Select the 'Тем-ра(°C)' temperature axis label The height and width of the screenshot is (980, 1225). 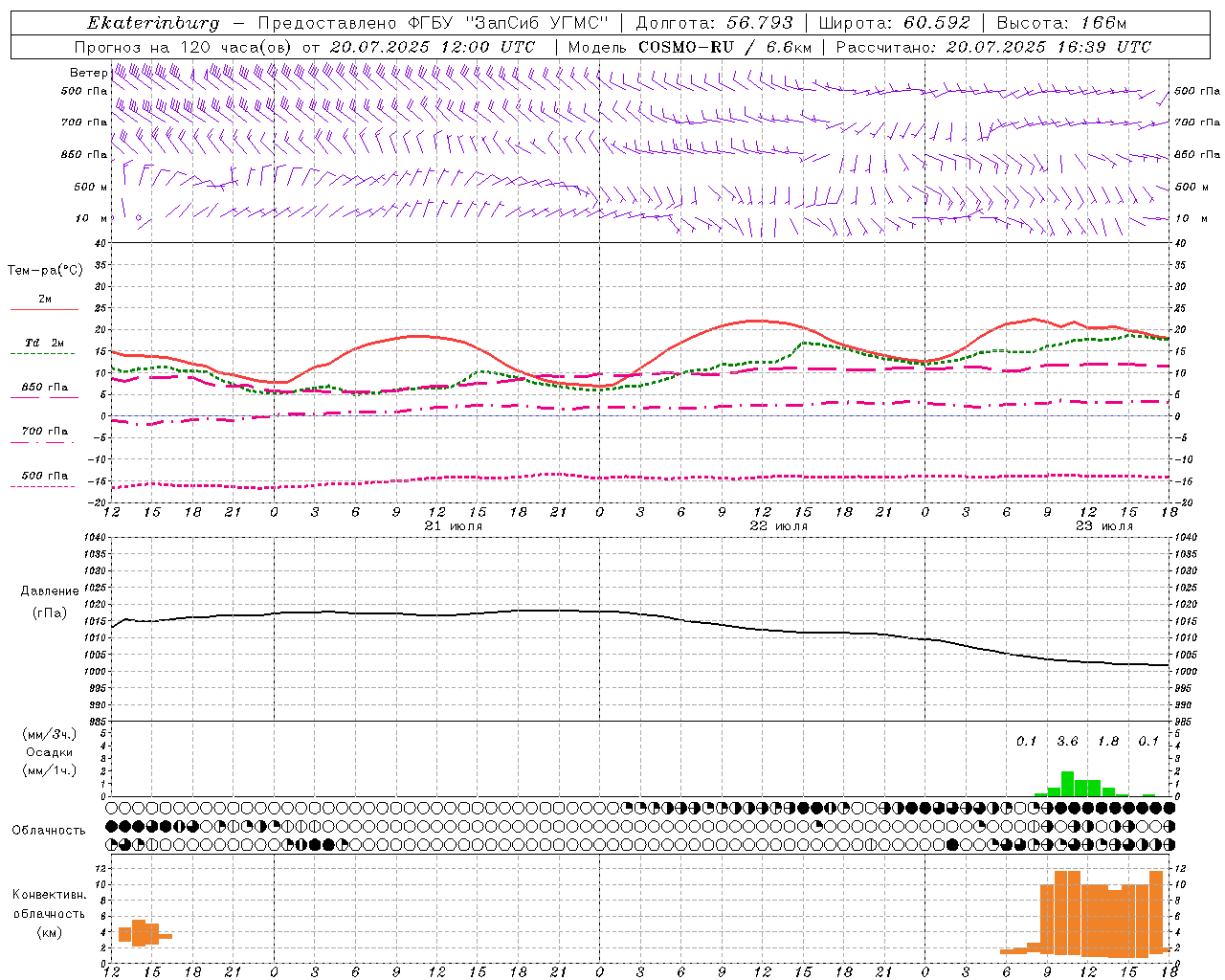tap(45, 271)
